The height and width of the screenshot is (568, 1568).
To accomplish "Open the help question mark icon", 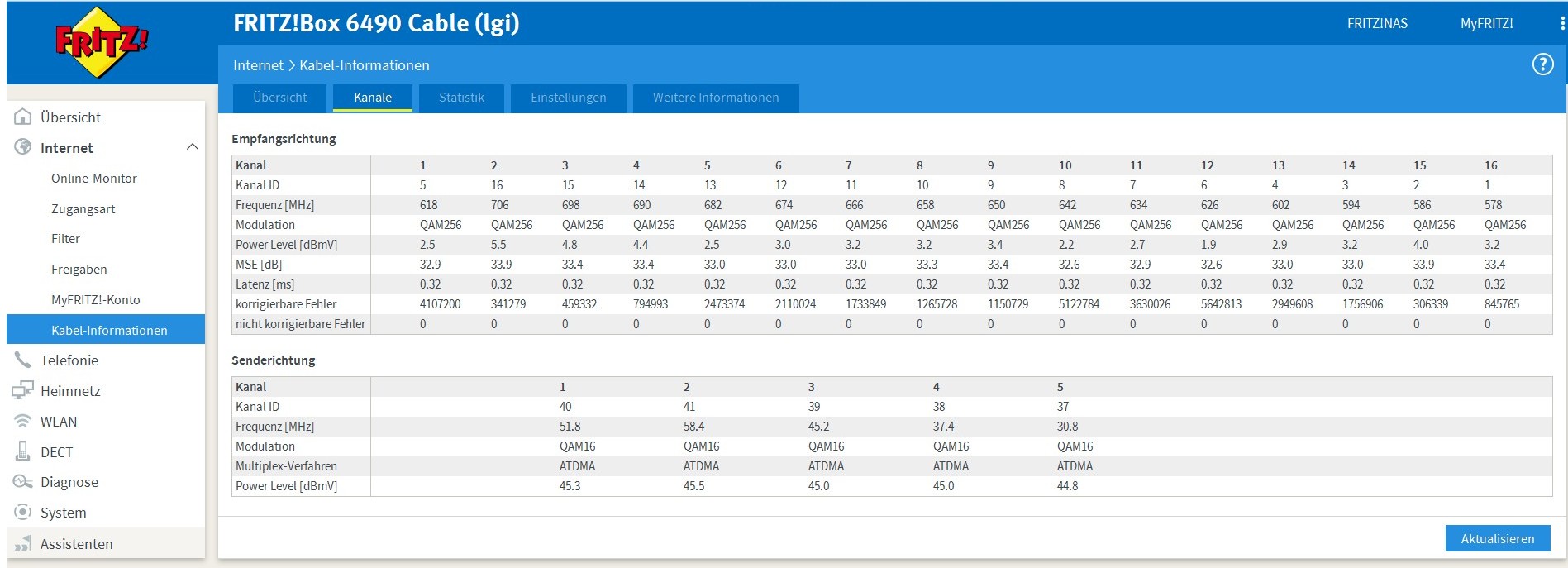I will (x=1542, y=64).
